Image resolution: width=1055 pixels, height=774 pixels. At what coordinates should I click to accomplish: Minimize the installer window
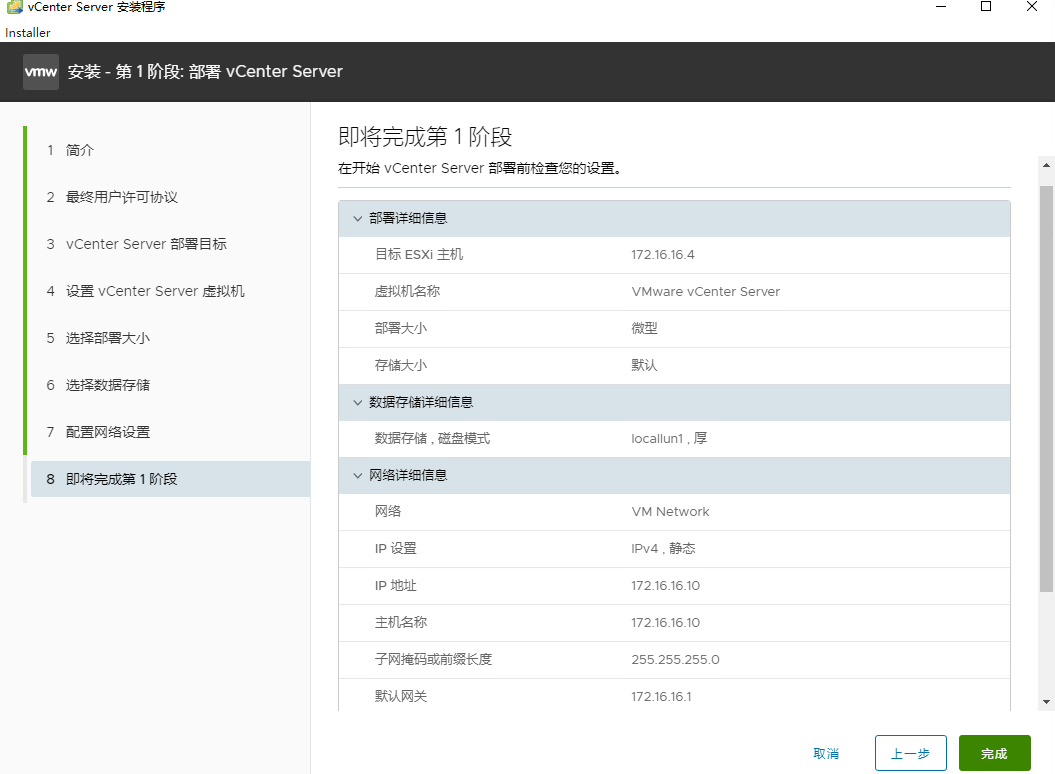[941, 7]
